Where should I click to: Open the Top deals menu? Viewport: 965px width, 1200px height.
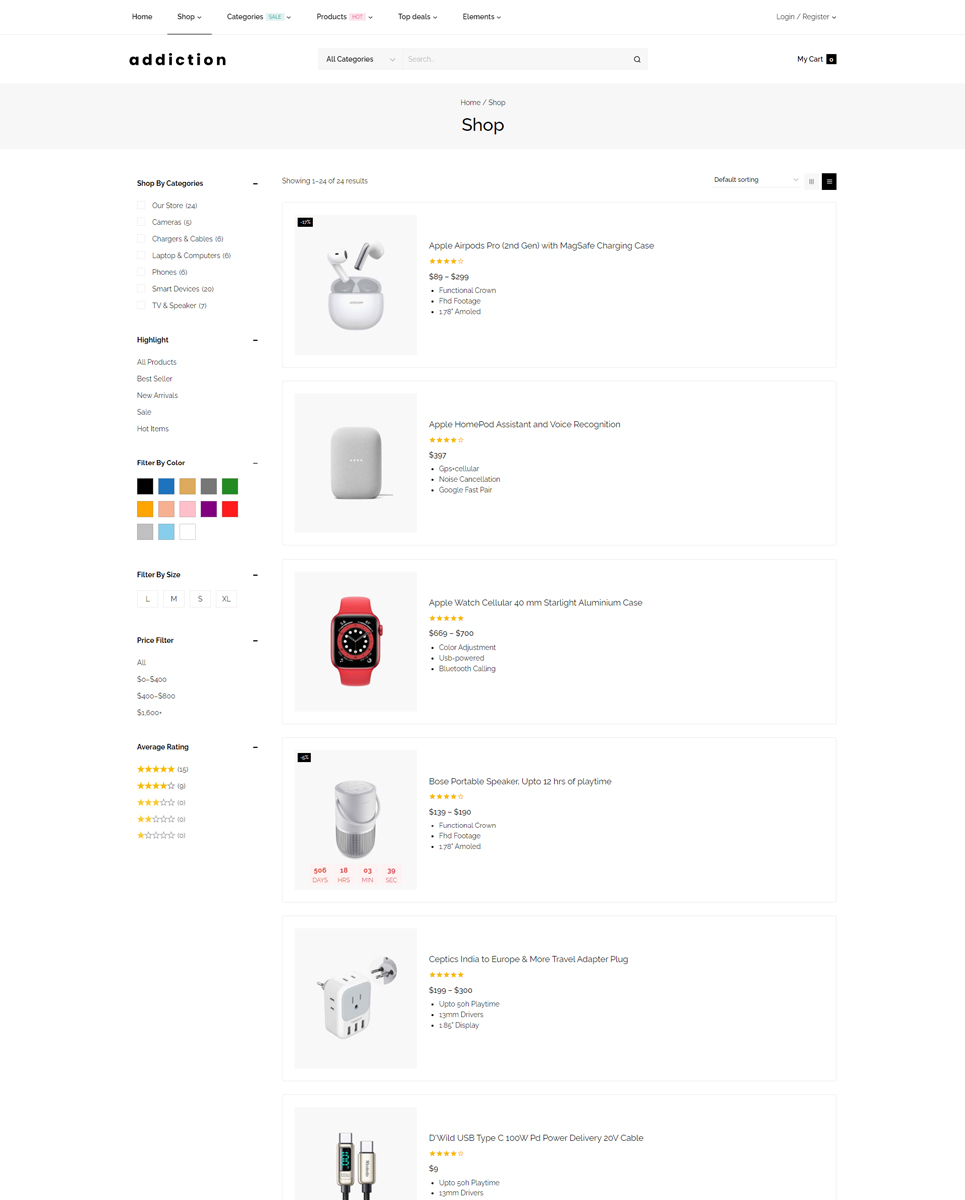(417, 17)
